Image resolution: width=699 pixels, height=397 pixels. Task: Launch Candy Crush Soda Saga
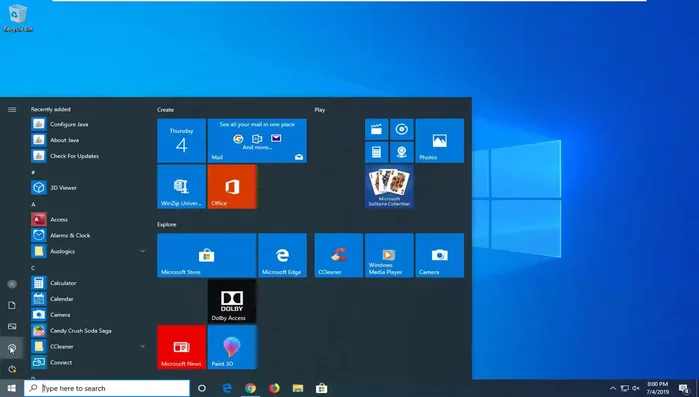tap(88, 331)
